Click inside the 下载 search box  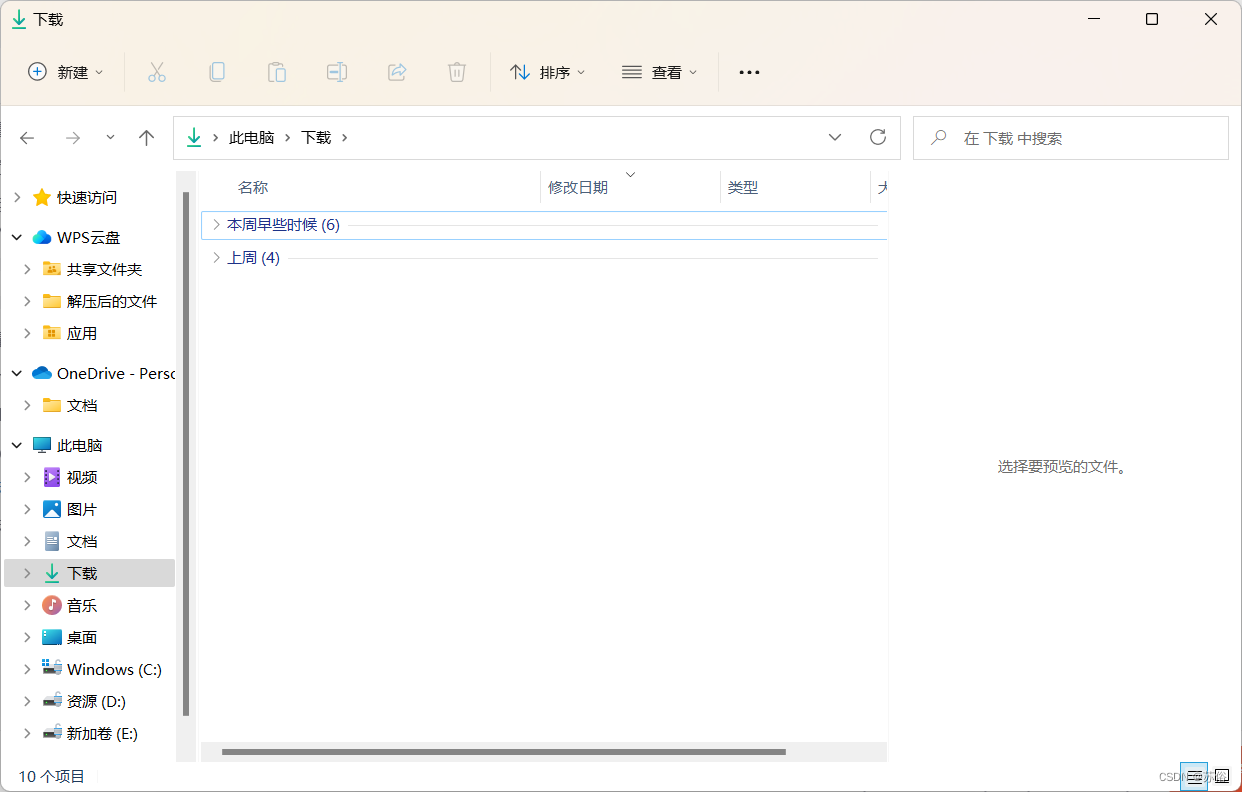(x=1070, y=137)
